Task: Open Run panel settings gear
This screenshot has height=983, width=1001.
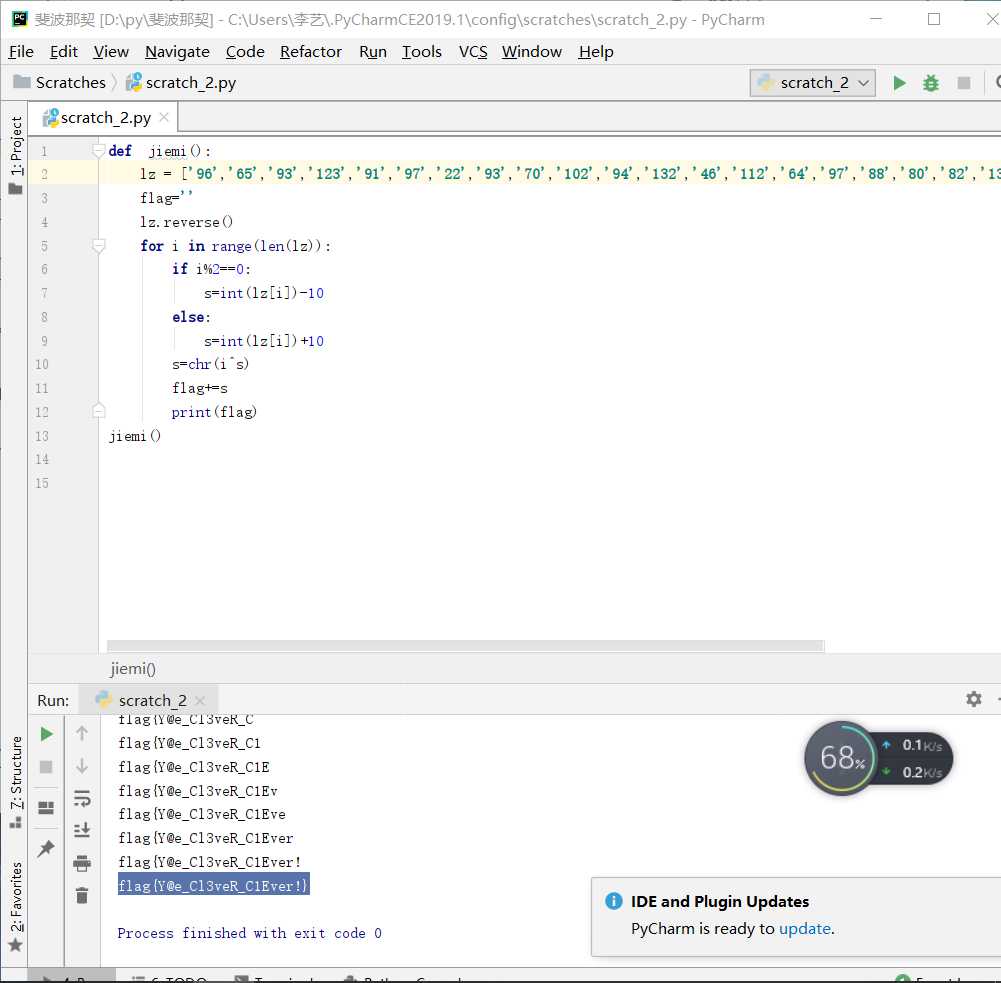Action: click(x=973, y=699)
